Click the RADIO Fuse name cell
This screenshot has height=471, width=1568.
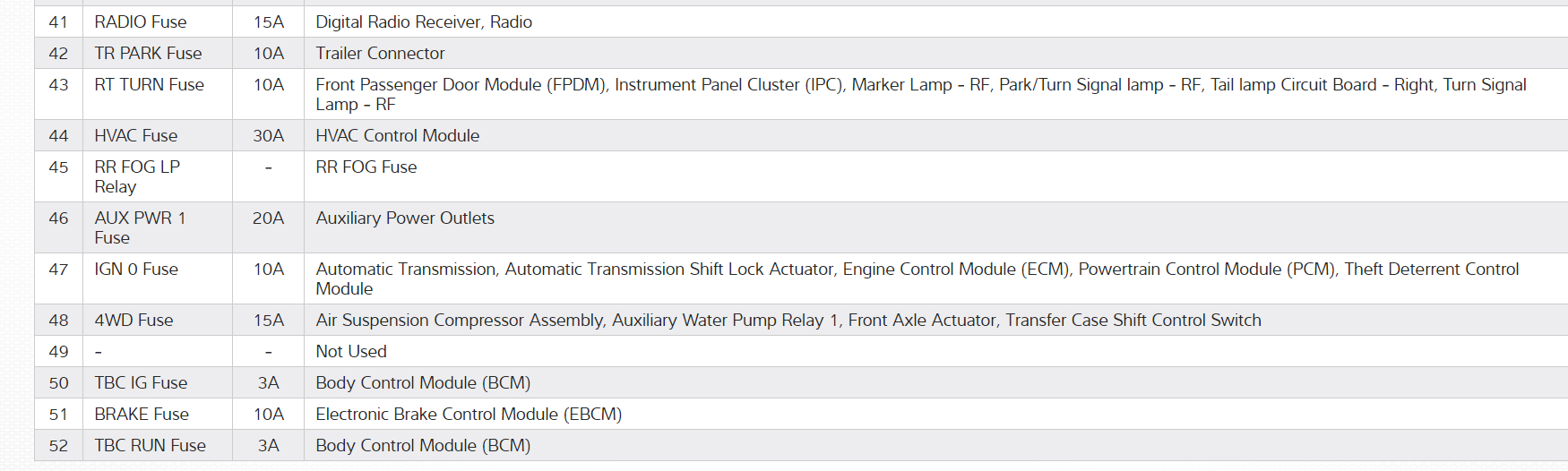click(x=141, y=22)
